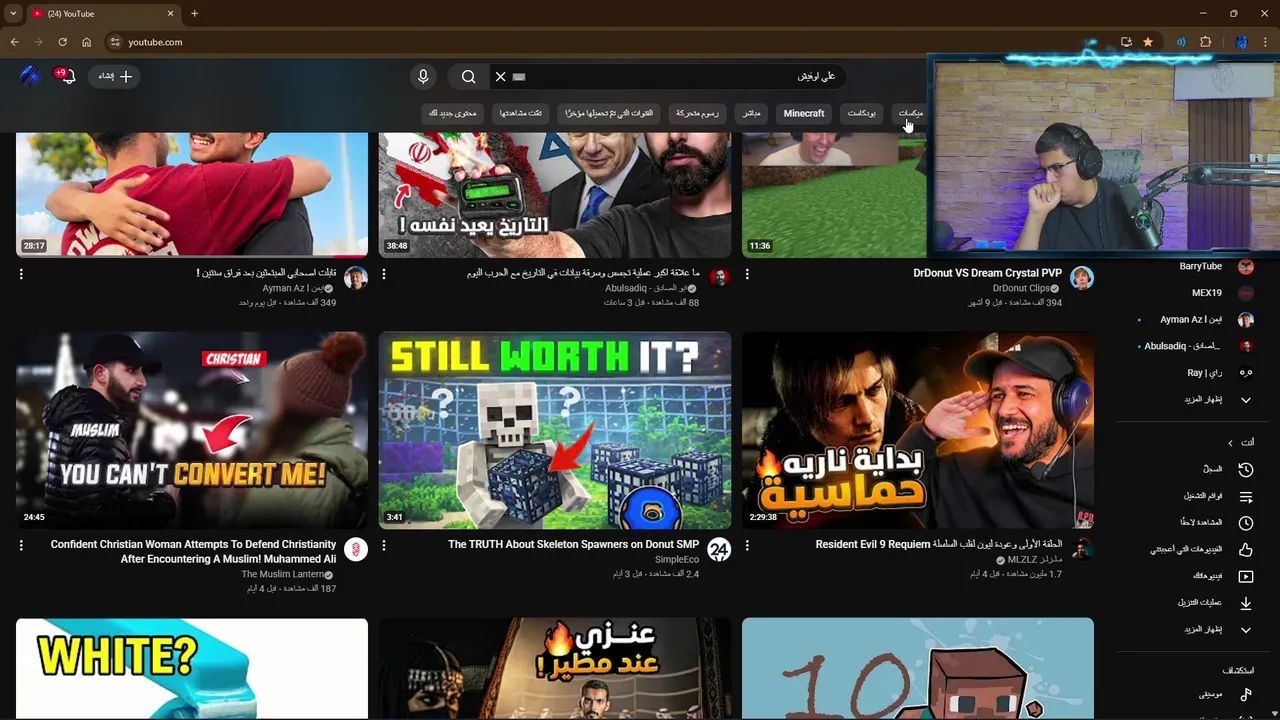
Task: Open Abulsadiq channel avatar under video
Action: point(718,278)
